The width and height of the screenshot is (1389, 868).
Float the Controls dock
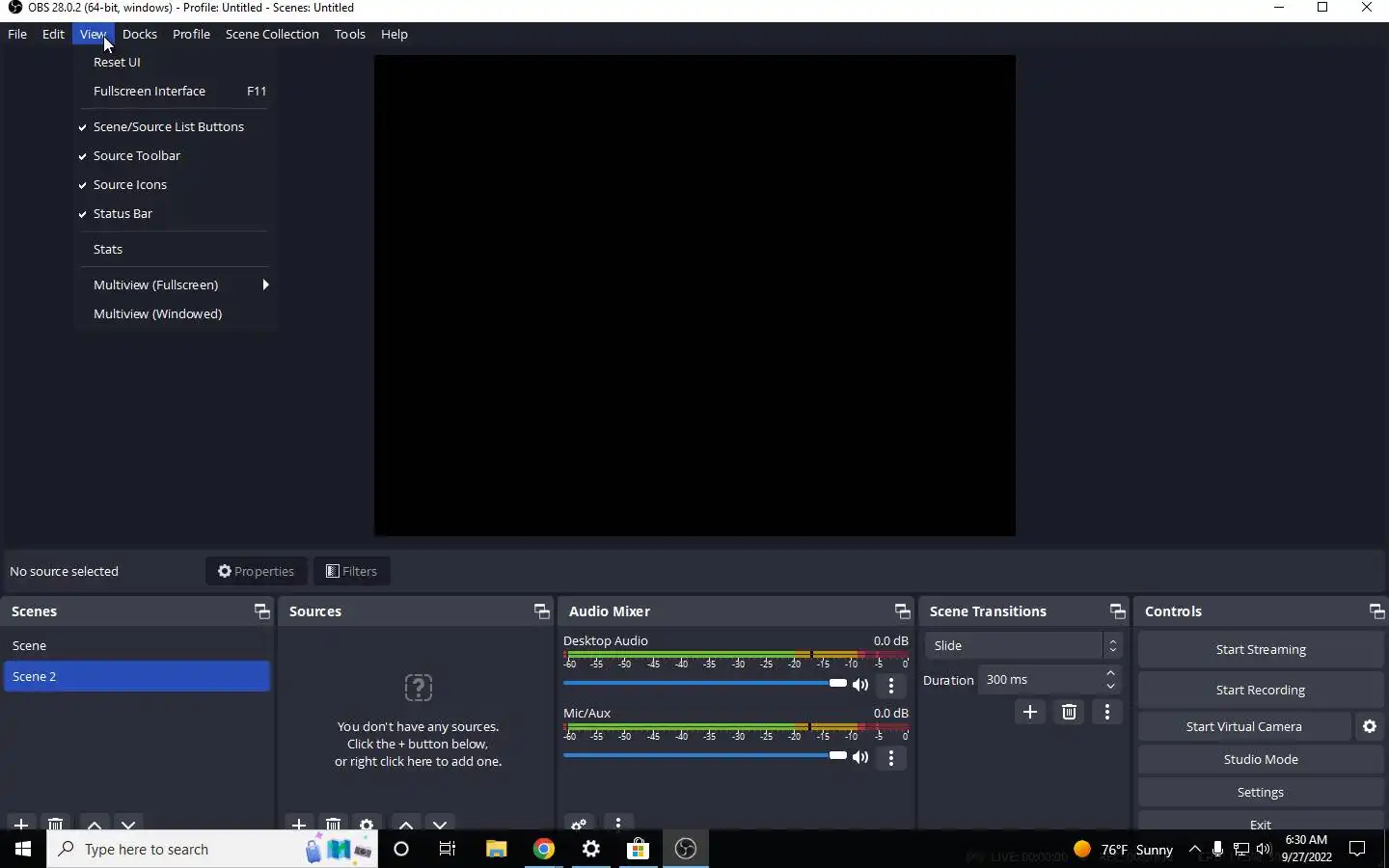click(1376, 611)
